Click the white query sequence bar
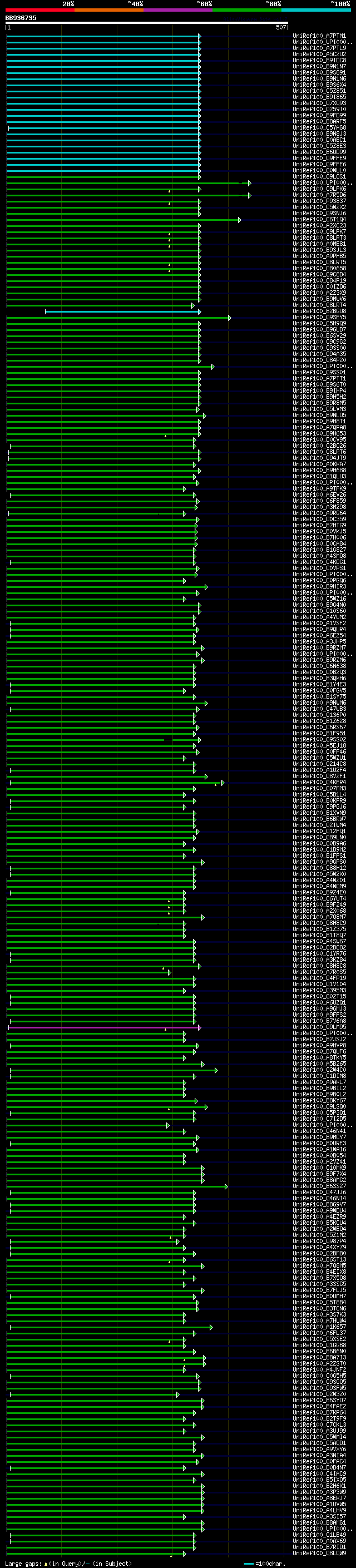356x1568 pixels. click(147, 23)
